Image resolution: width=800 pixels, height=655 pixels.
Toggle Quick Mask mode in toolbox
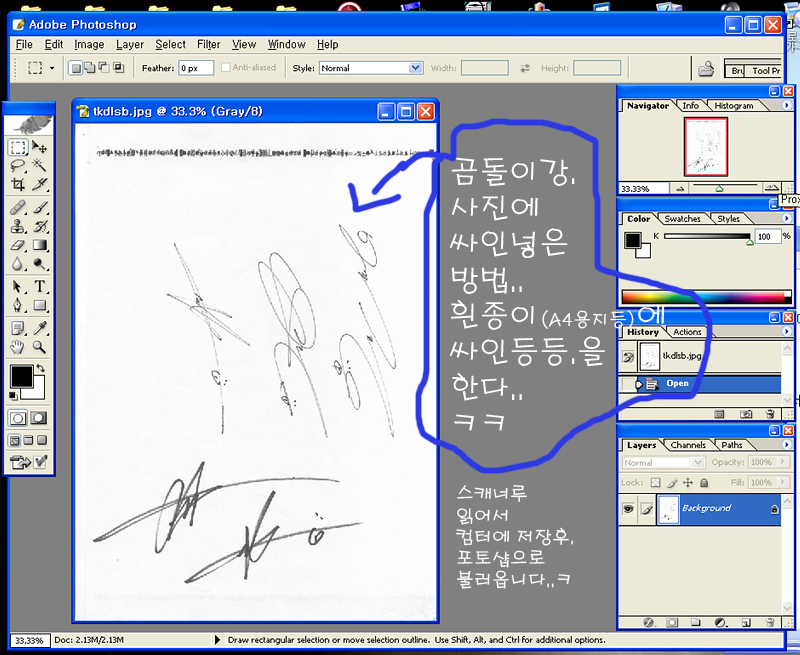coord(40,417)
